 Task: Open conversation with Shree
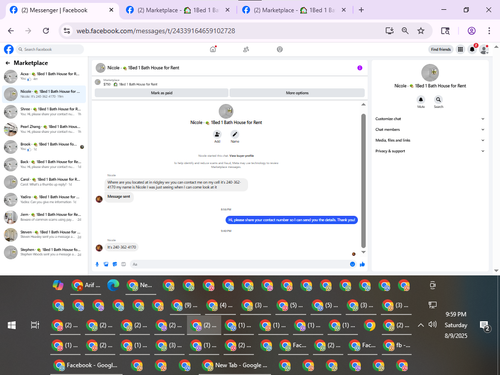coord(44,112)
